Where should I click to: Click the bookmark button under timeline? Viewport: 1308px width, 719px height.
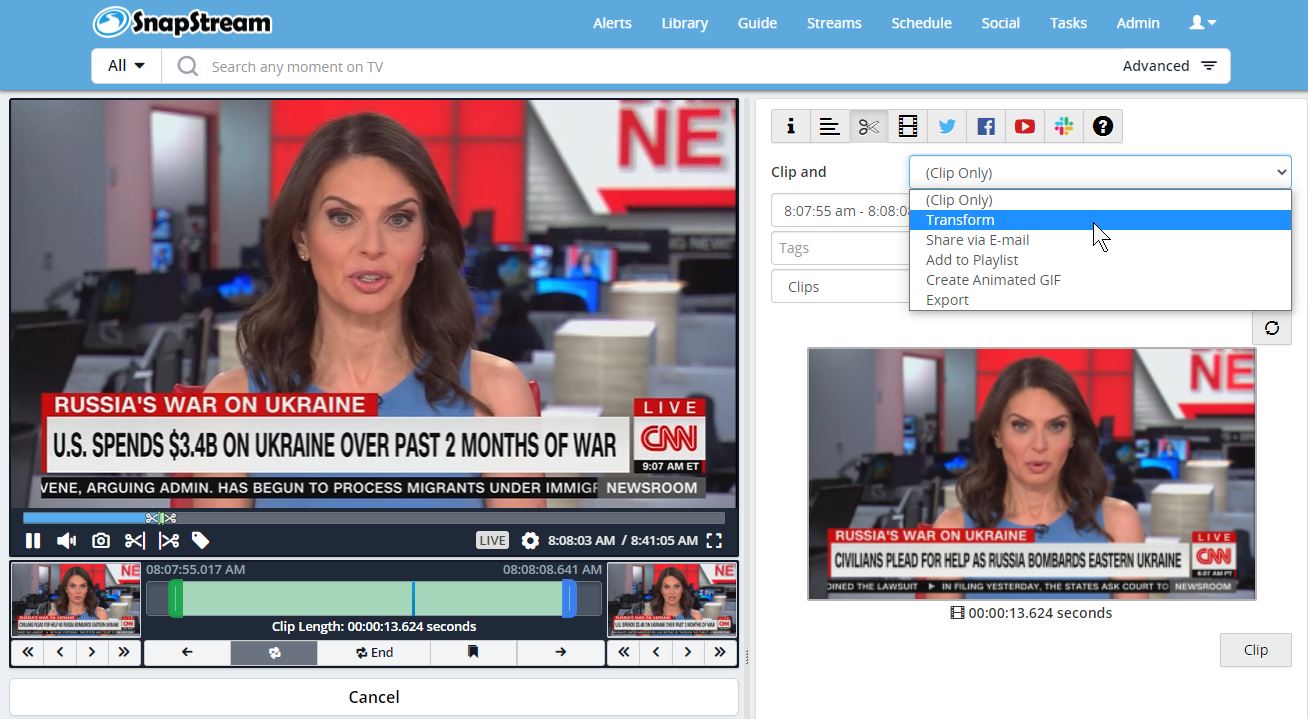473,652
